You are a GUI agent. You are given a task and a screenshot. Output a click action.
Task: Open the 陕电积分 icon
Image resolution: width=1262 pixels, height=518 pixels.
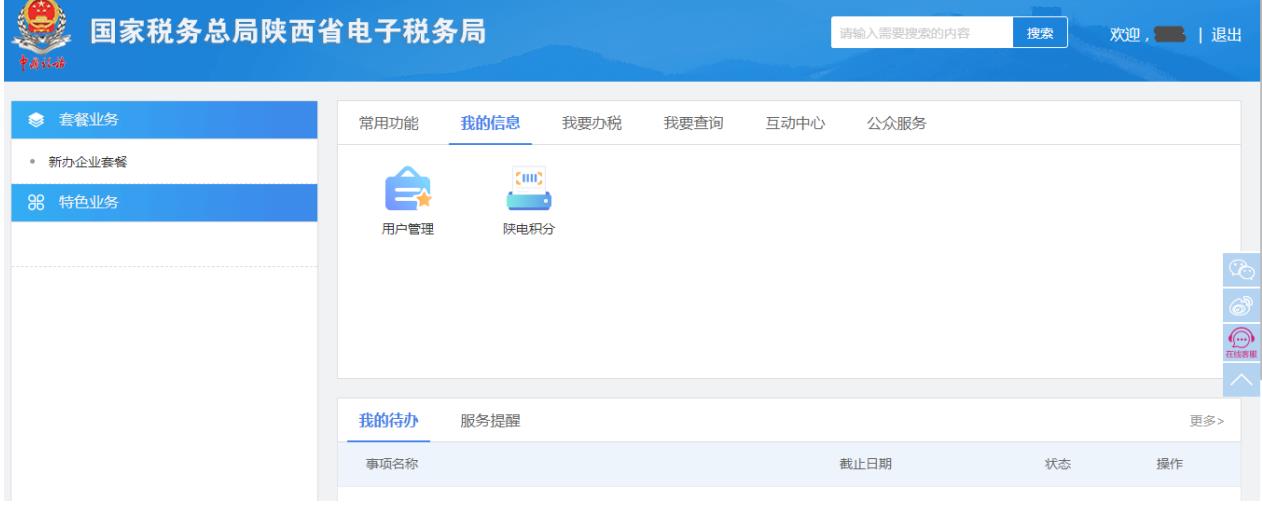[x=527, y=190]
